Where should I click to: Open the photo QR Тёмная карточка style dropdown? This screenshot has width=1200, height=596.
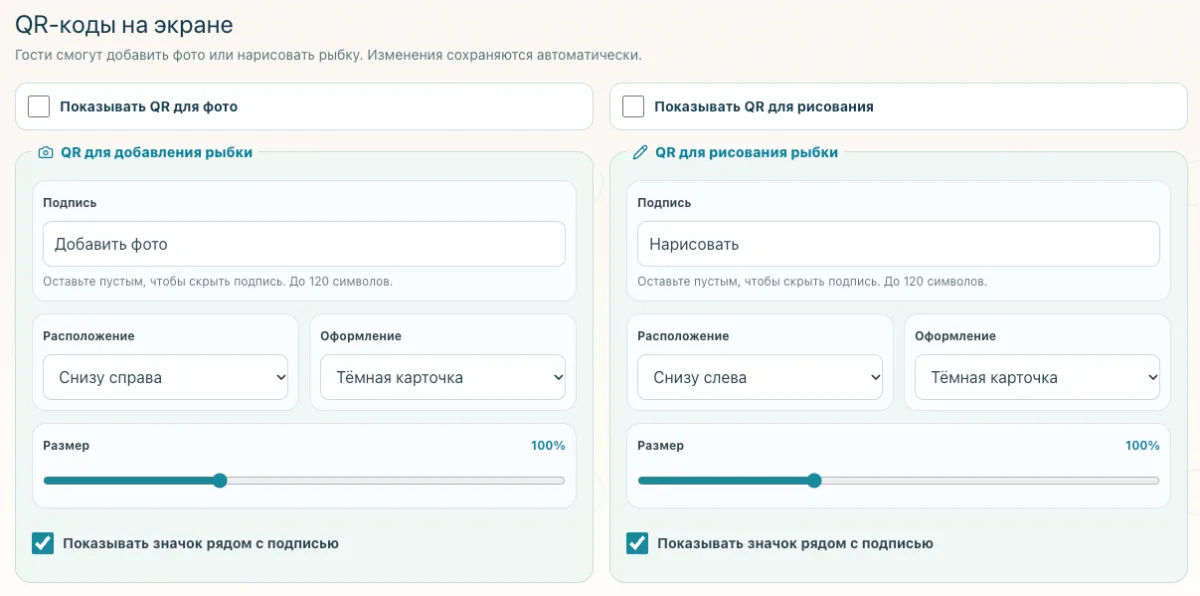443,377
